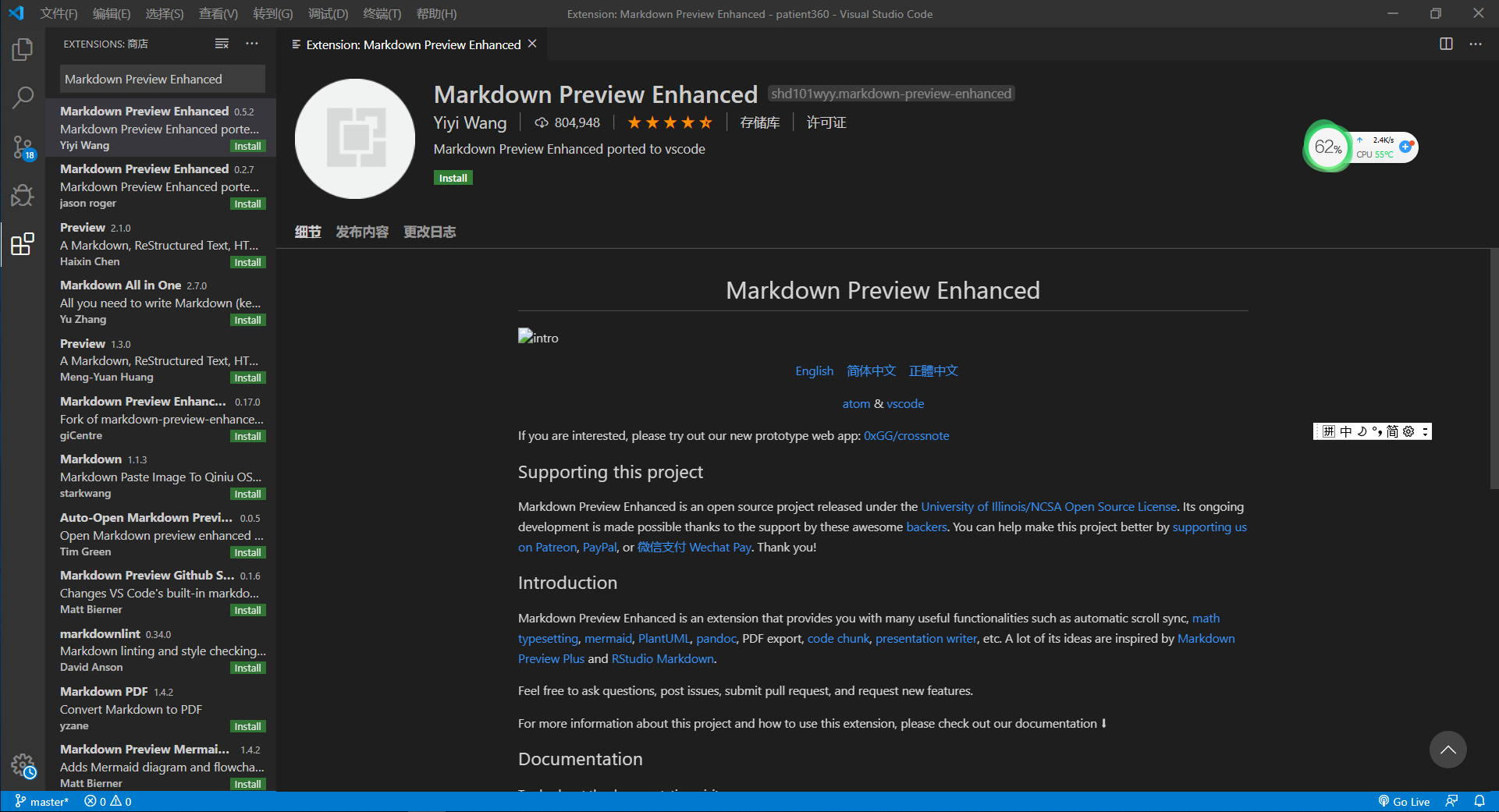Click the English language link

click(814, 371)
